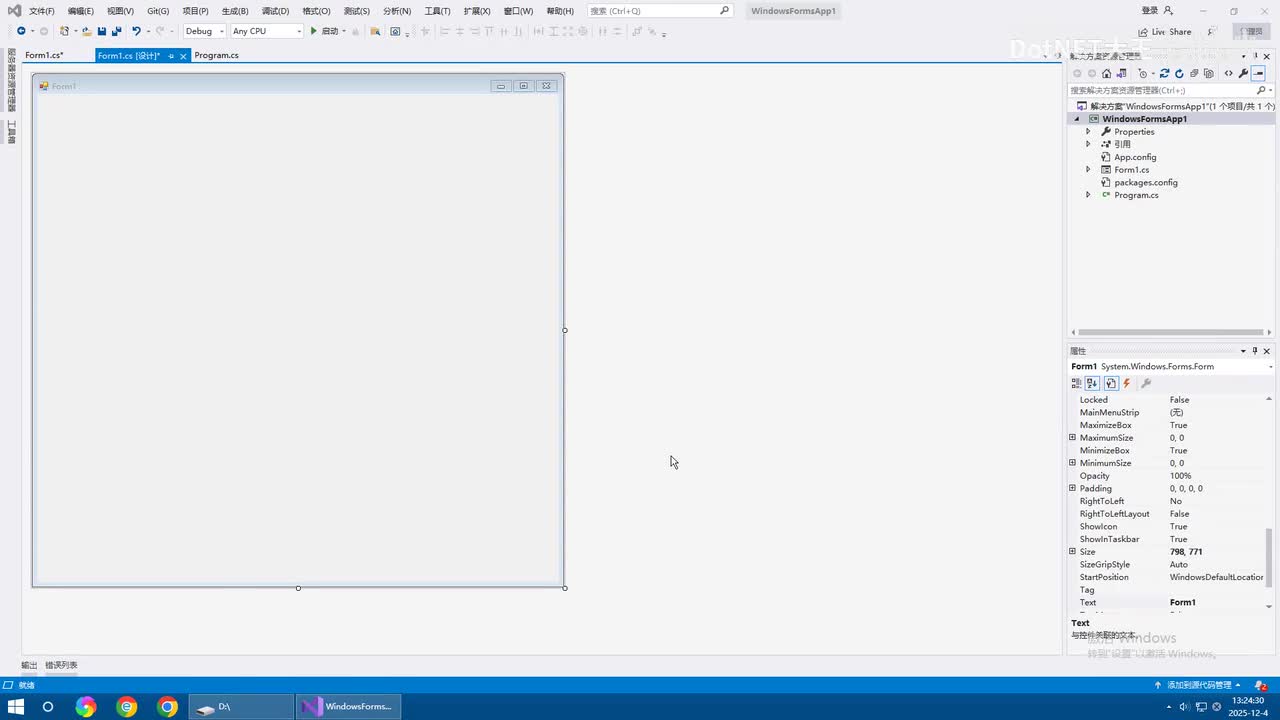Expand the MaximumSize property
Screen dimensions: 1280x720
point(1073,438)
